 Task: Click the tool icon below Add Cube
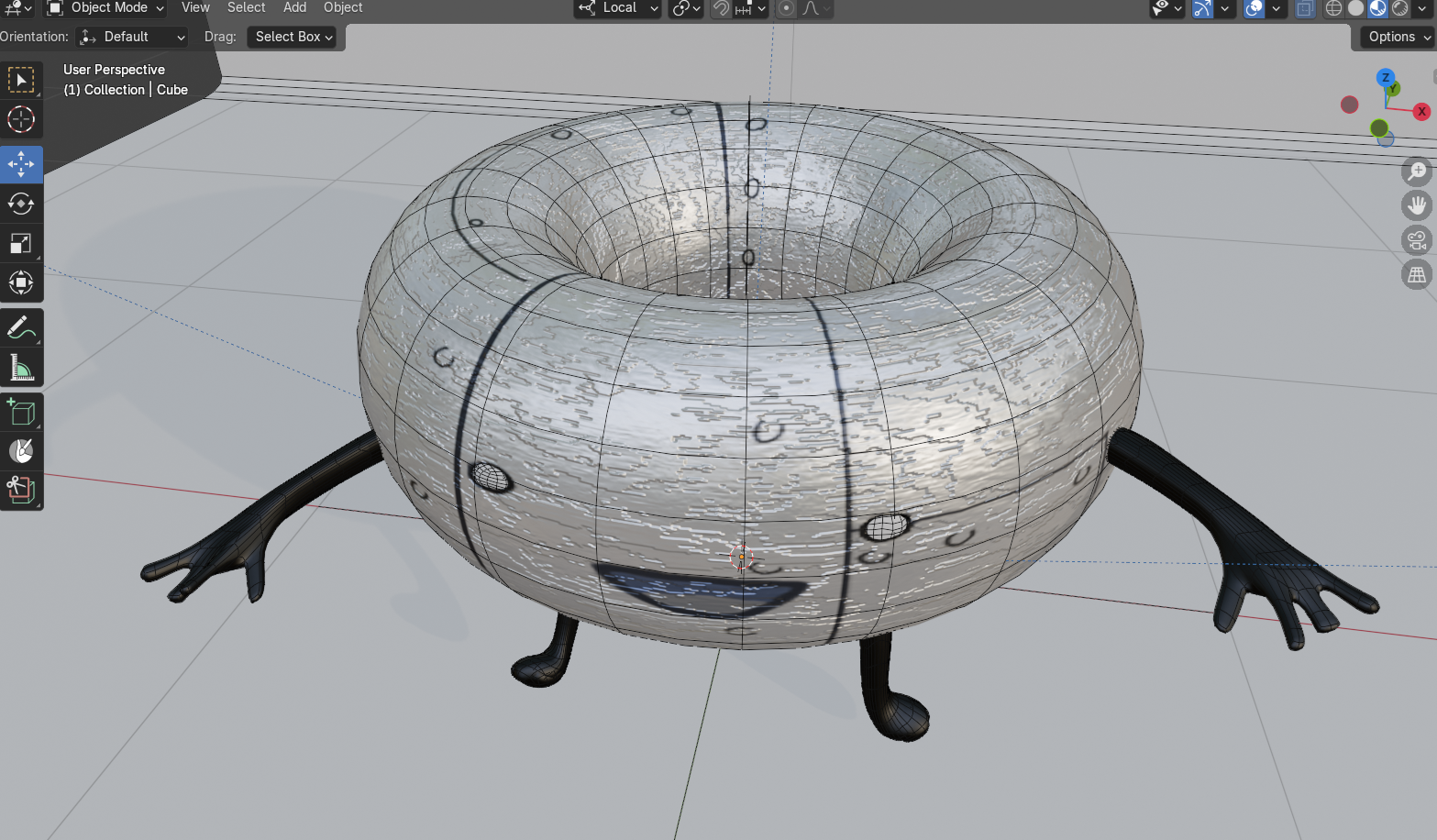pos(21,450)
